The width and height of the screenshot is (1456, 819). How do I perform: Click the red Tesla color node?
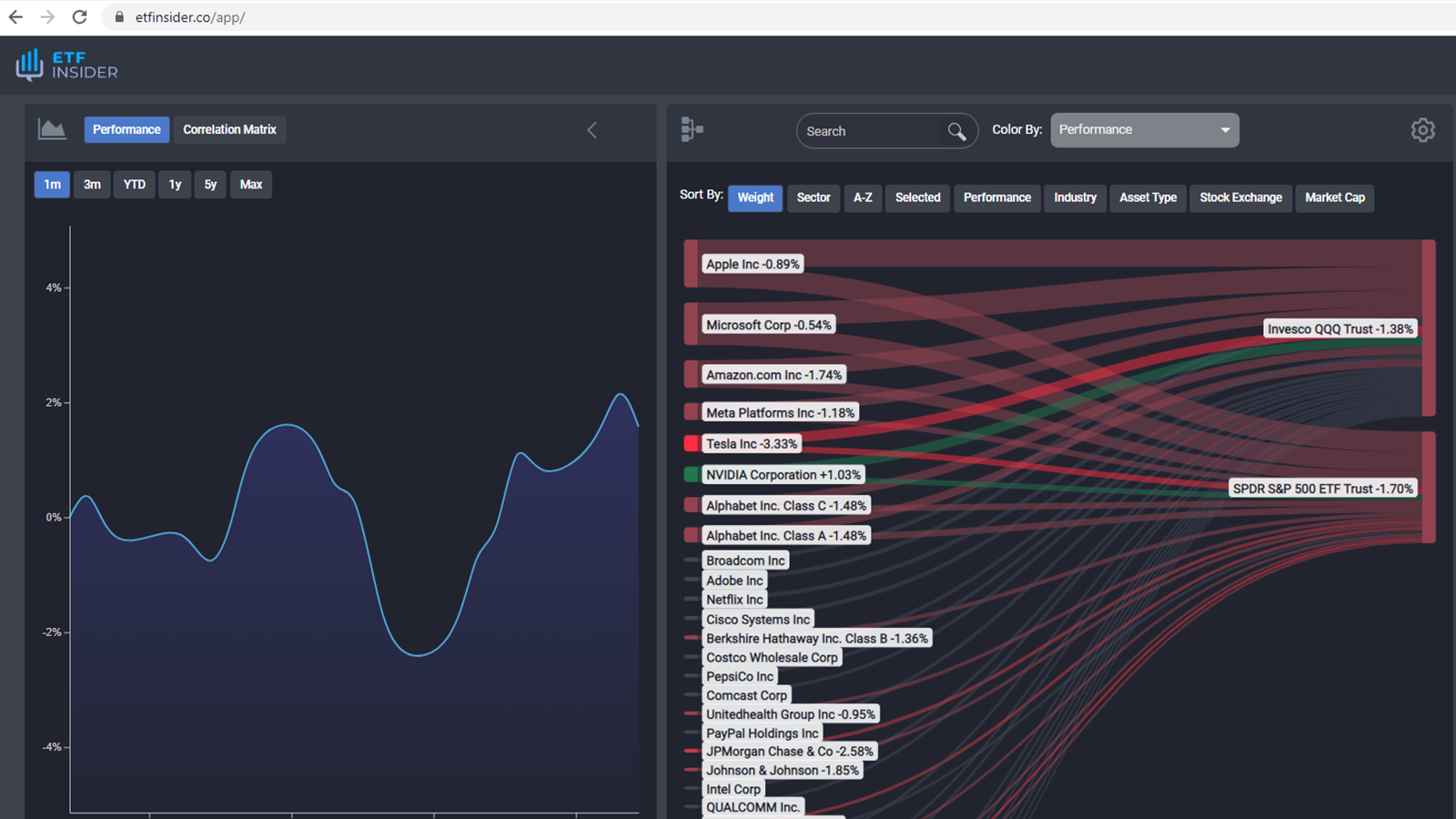point(692,444)
